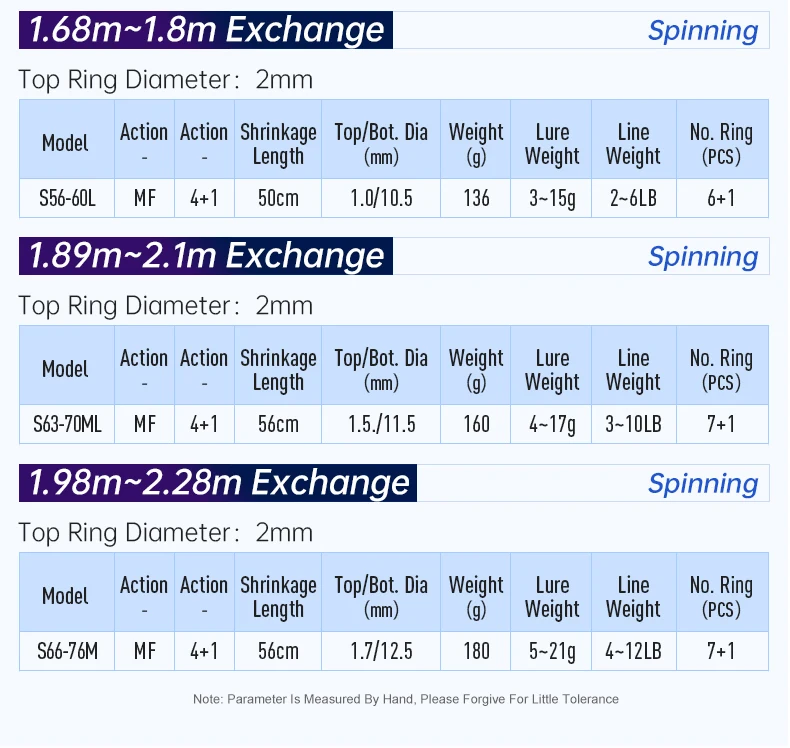Click the 6+1 ring count cell
Viewport: 790px width, 748px height.
tap(721, 198)
